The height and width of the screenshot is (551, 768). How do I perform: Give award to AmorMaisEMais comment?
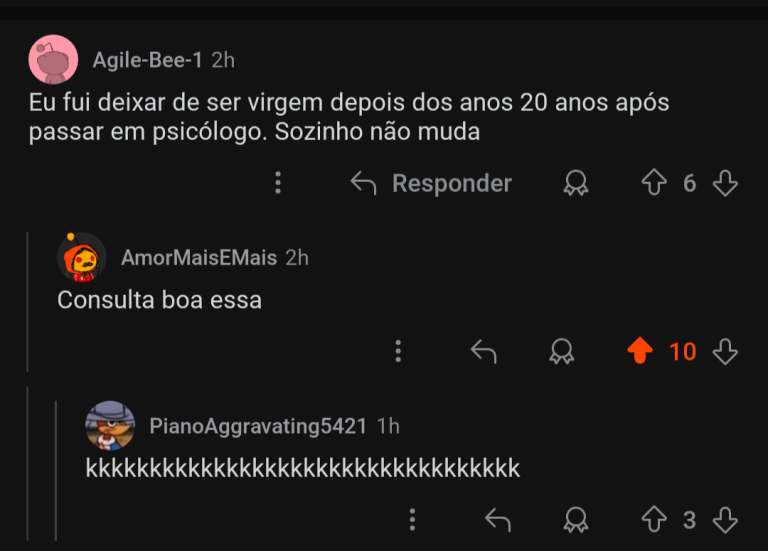tap(562, 351)
